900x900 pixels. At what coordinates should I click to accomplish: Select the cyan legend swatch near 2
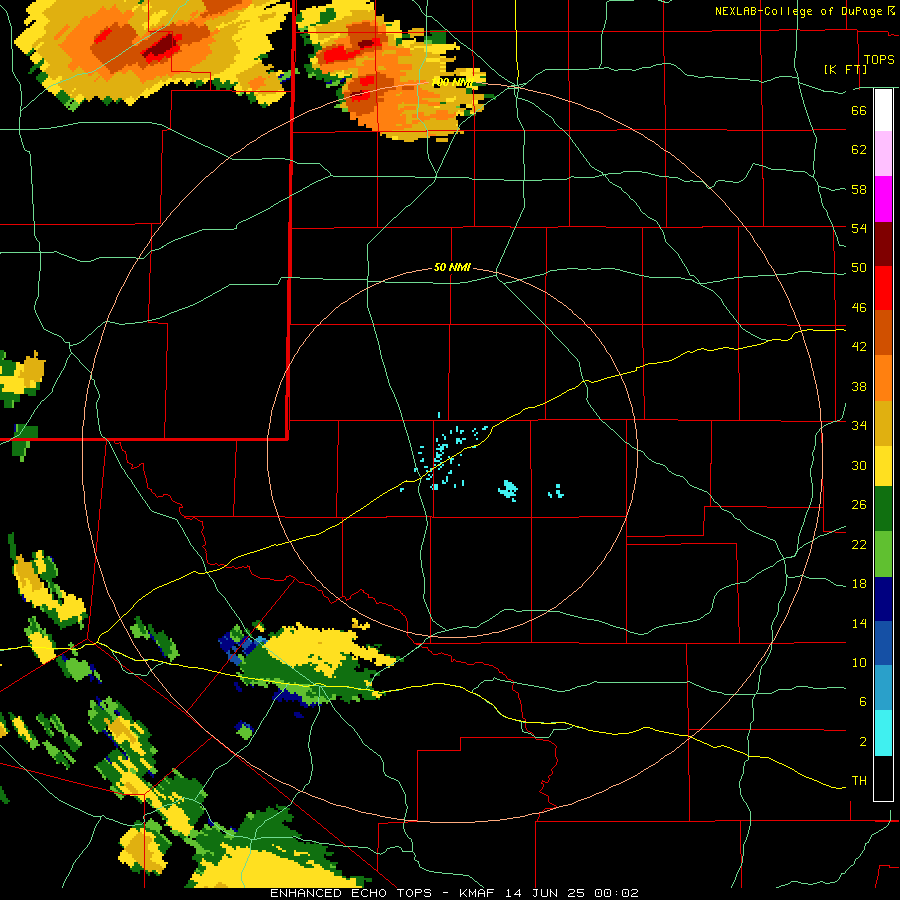point(883,733)
